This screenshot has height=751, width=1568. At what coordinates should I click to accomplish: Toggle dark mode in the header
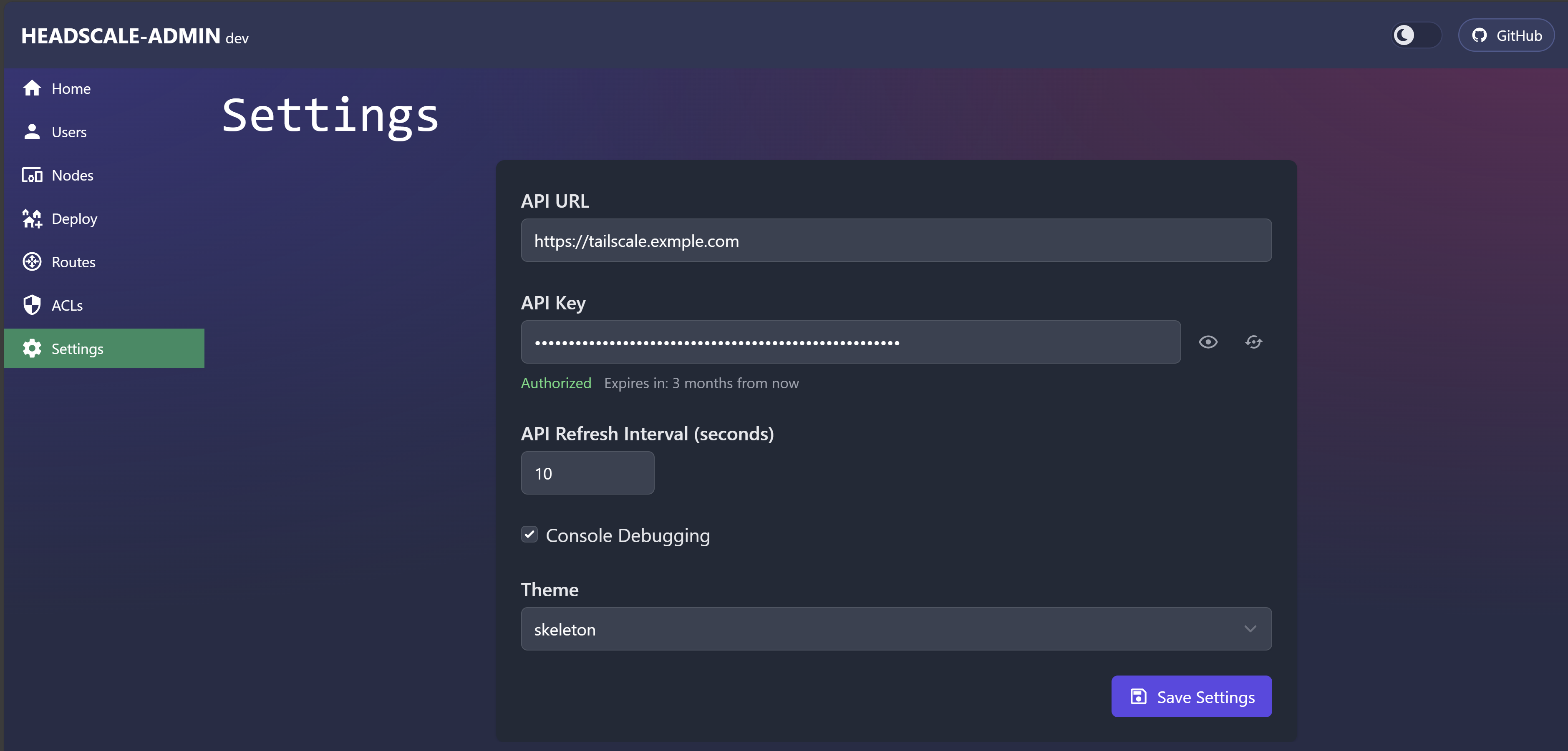tap(1414, 35)
